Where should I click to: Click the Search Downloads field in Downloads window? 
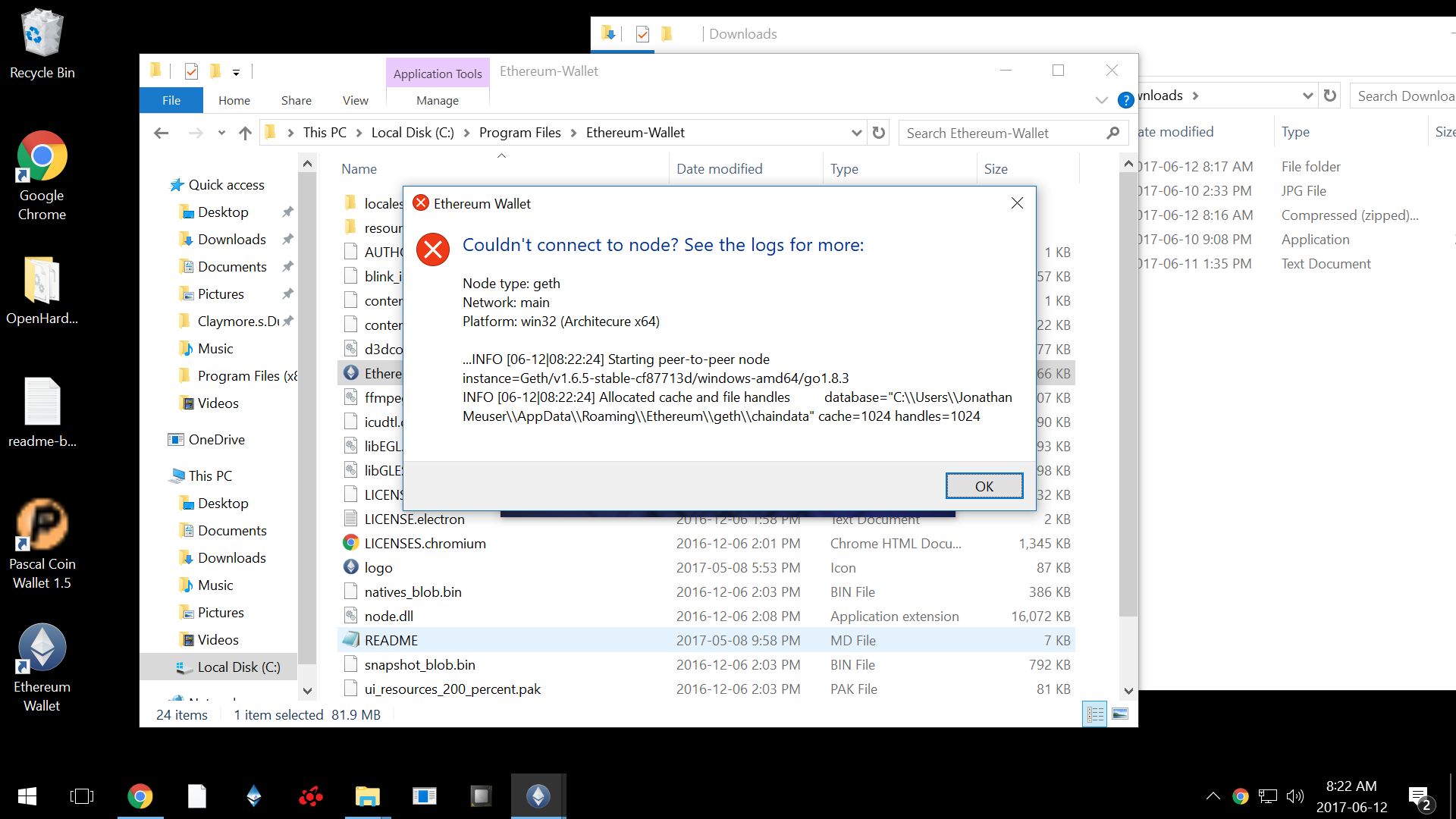pos(1404,96)
